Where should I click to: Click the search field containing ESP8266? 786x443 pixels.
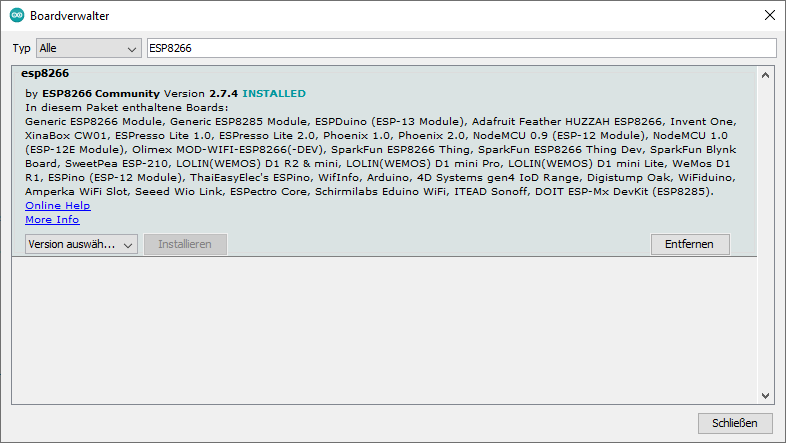[460, 48]
